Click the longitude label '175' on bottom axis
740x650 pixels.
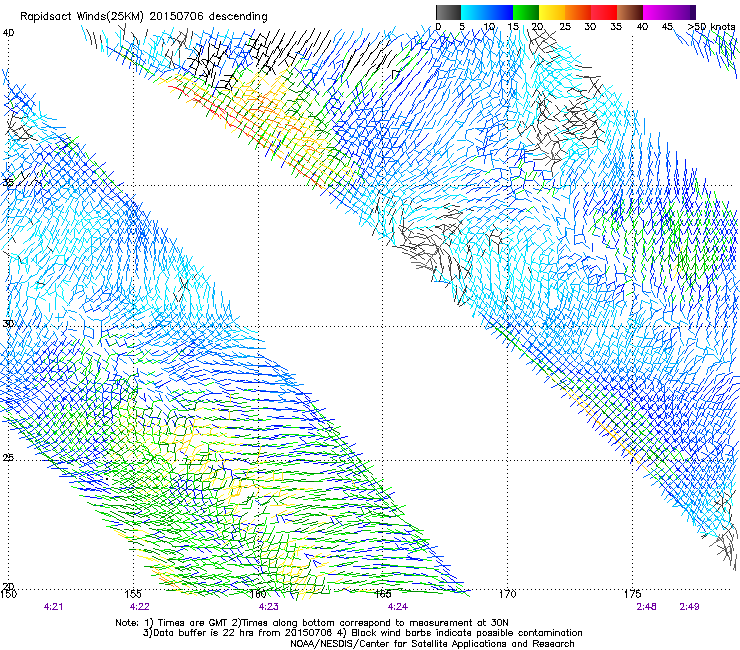632,594
